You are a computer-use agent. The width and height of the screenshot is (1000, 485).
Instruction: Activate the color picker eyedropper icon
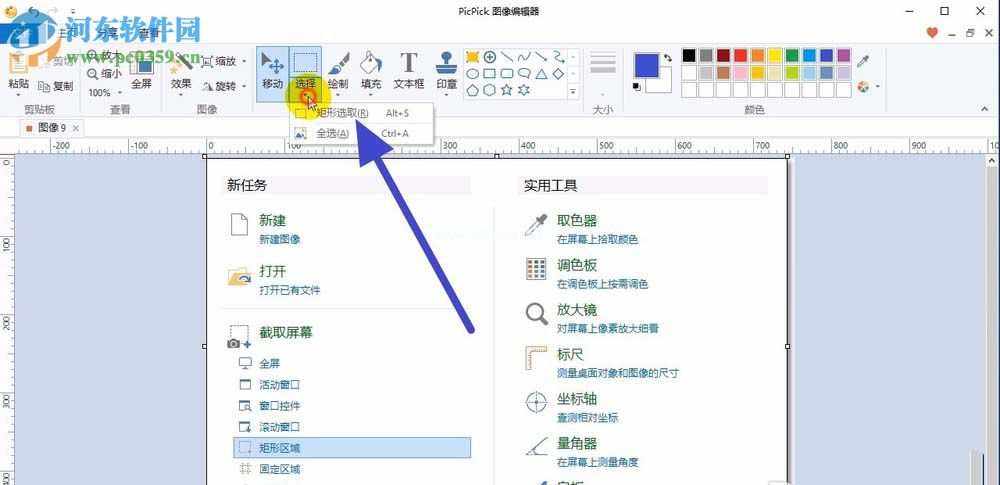pos(863,61)
